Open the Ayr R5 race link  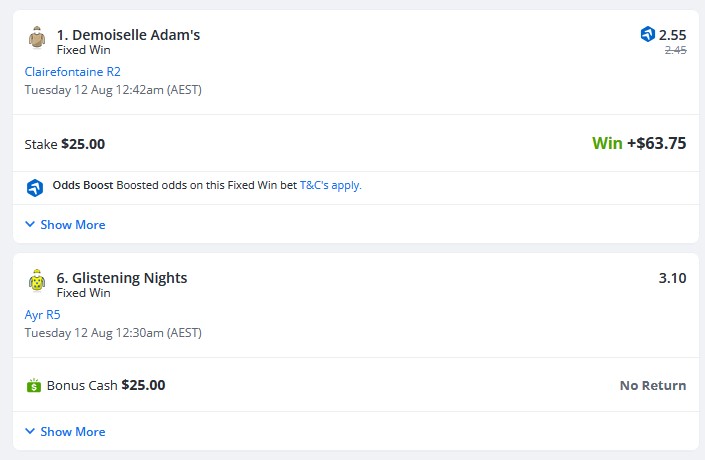point(42,314)
